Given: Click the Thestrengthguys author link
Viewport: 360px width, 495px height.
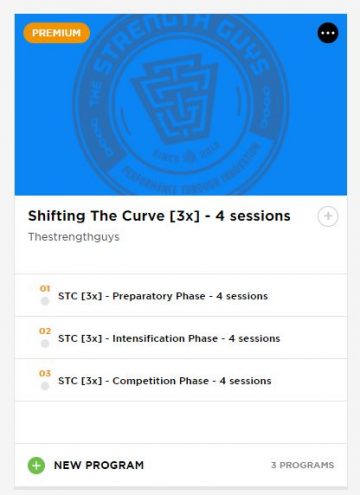Looking at the screenshot, I should pos(74,237).
